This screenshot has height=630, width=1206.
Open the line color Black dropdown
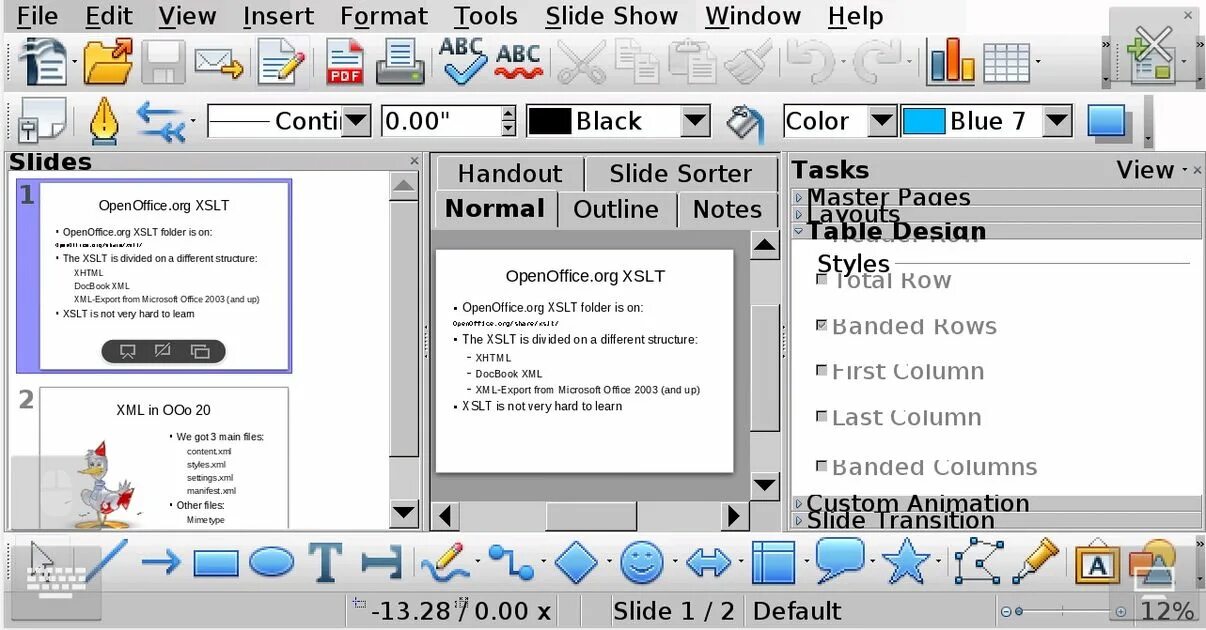(695, 122)
